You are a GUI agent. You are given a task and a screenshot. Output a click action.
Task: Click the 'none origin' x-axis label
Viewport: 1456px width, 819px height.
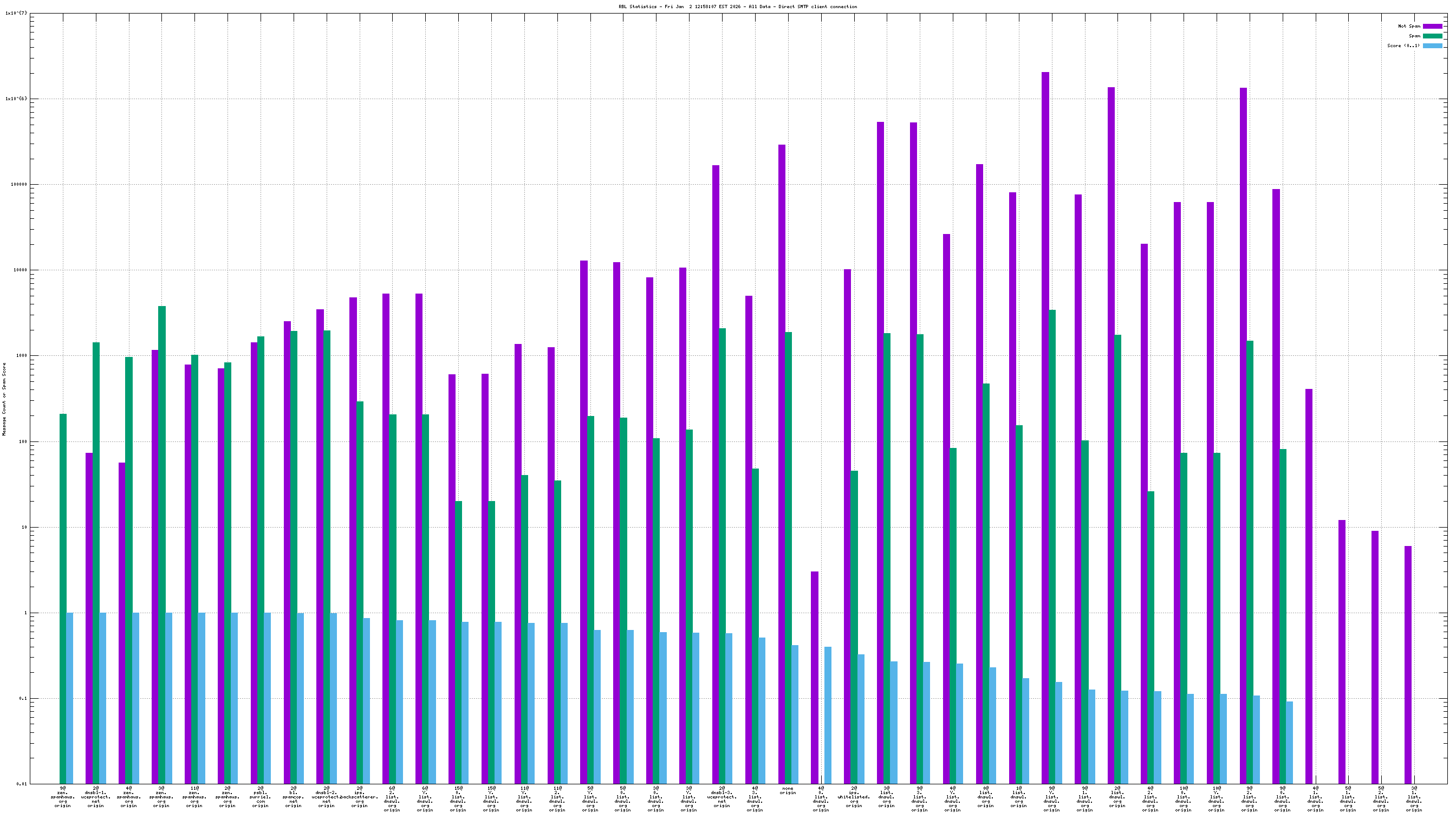coord(788,790)
